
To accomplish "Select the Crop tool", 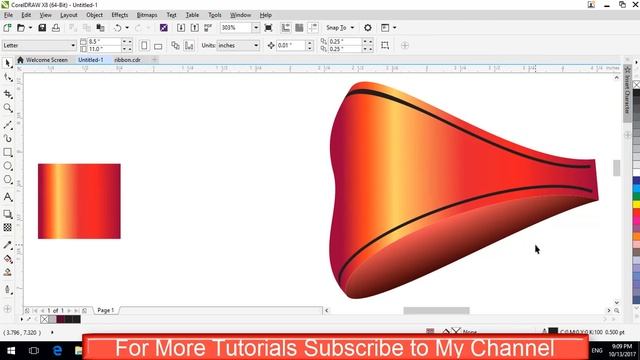I will coord(7,94).
